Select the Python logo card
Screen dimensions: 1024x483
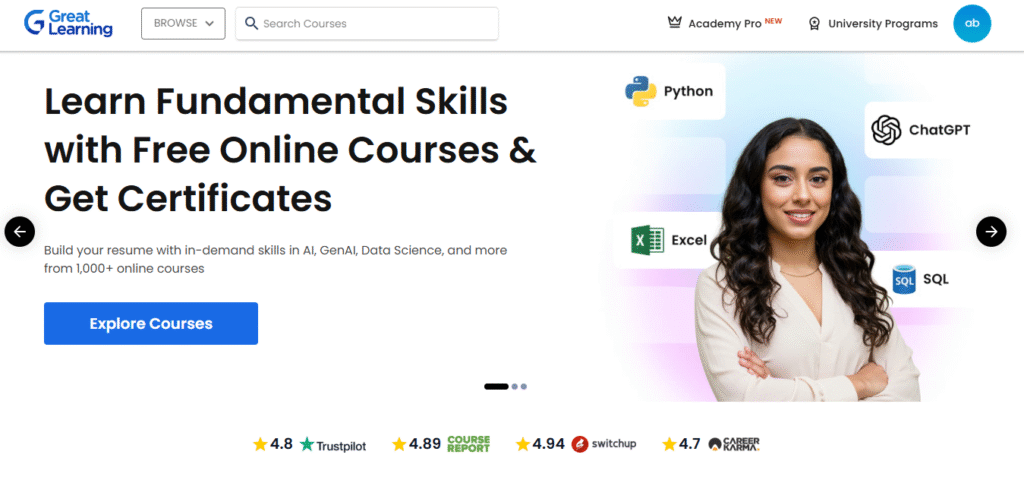[x=669, y=91]
